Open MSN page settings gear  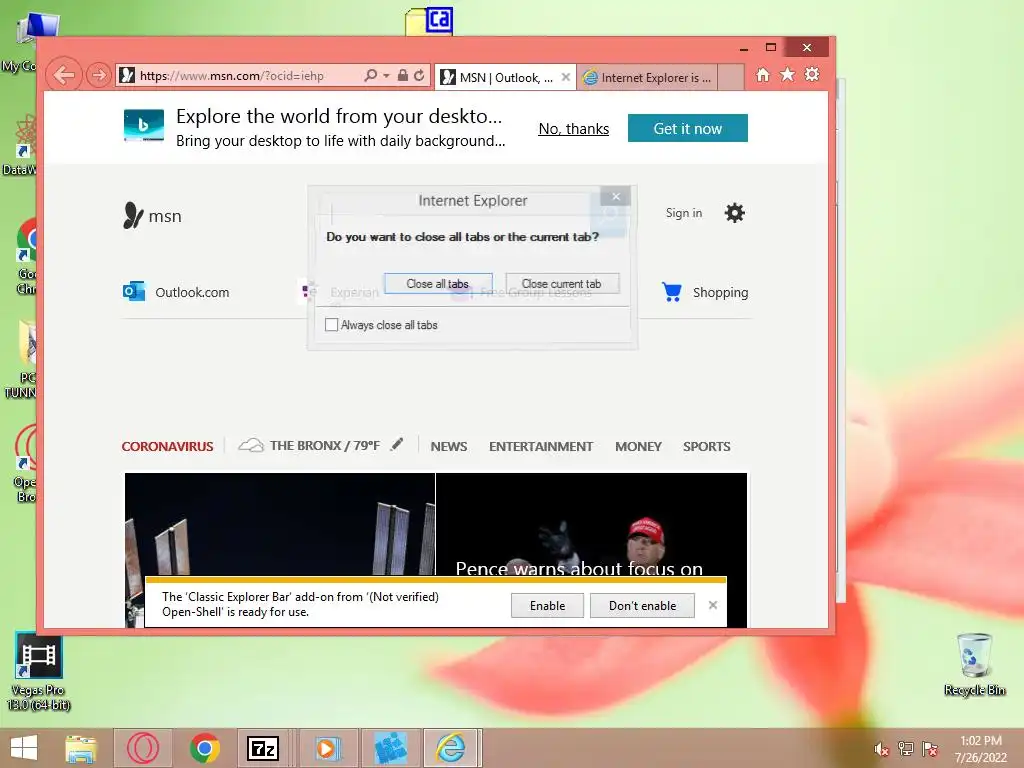tap(735, 213)
